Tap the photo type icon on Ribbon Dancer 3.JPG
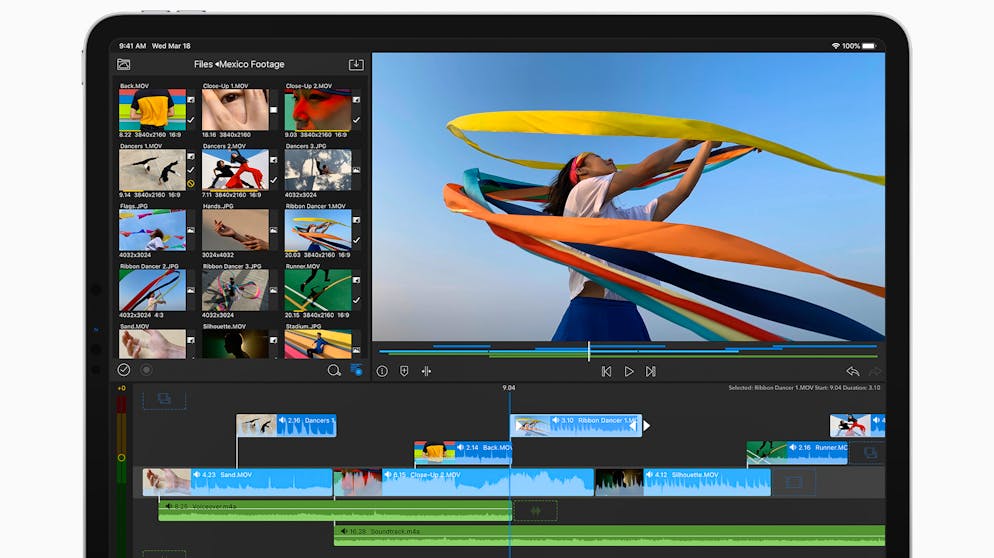The image size is (994, 558). coord(273,290)
